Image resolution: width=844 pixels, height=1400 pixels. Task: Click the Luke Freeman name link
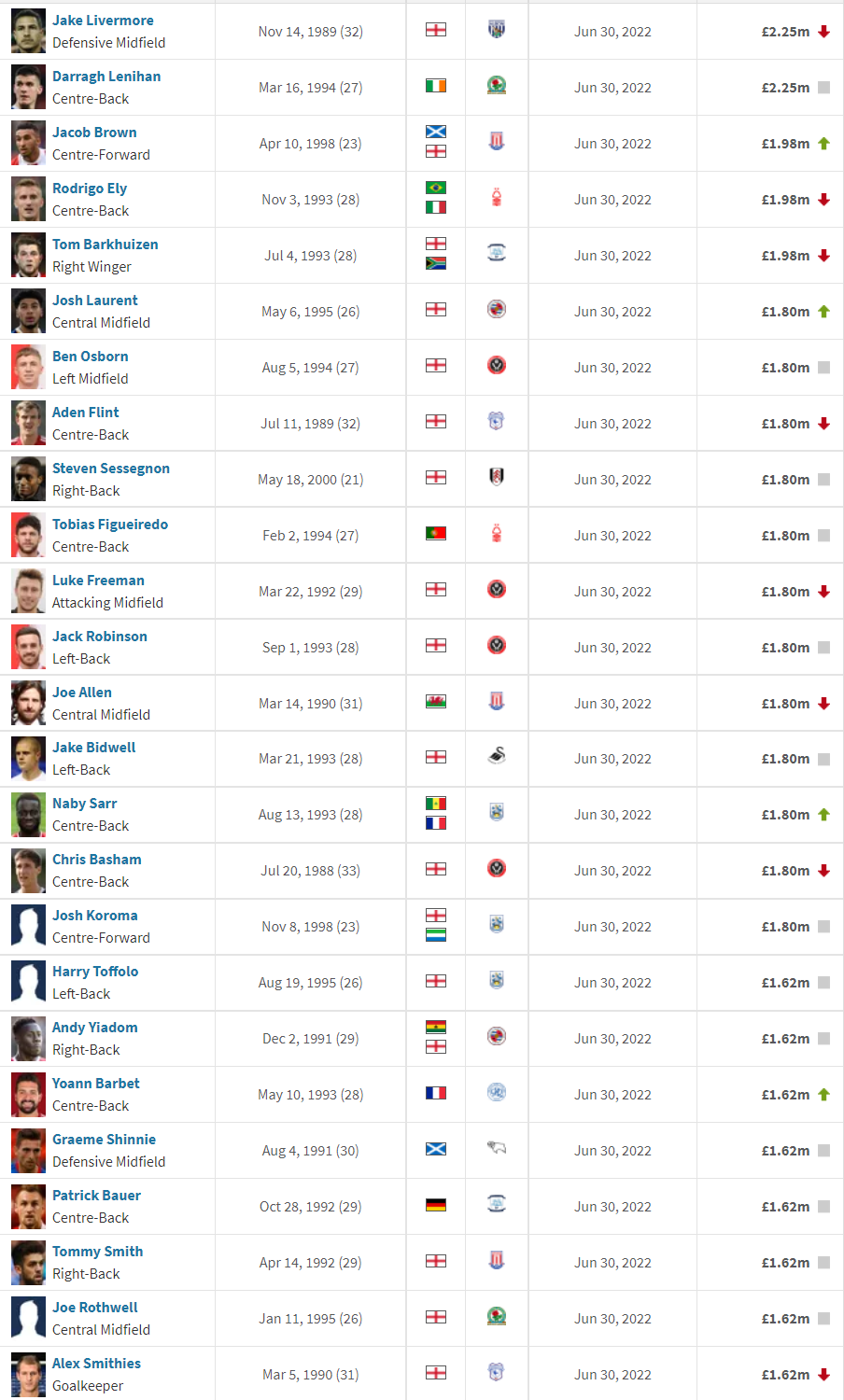coord(98,581)
